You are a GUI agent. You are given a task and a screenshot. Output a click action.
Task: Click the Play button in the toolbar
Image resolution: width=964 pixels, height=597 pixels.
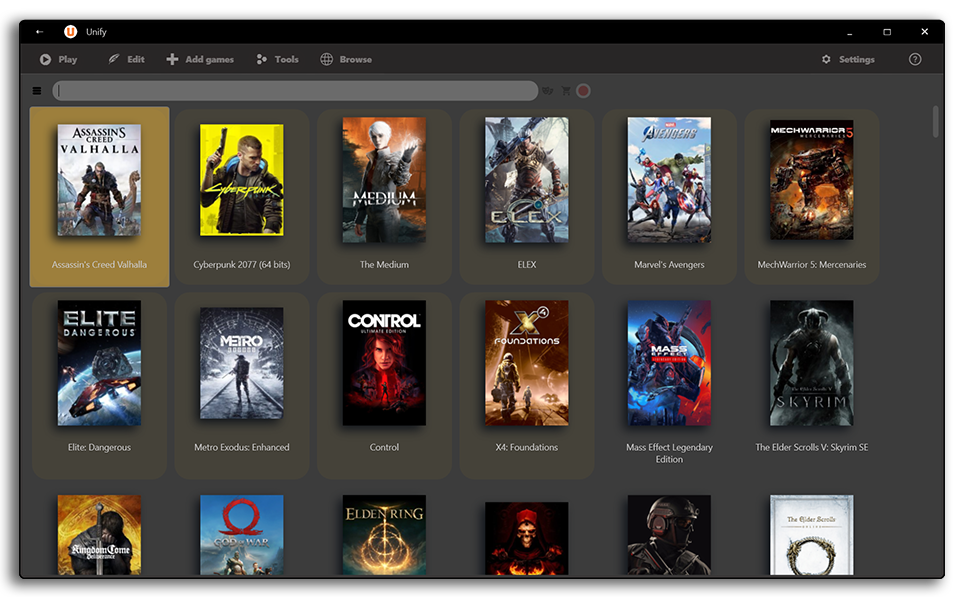(58, 60)
